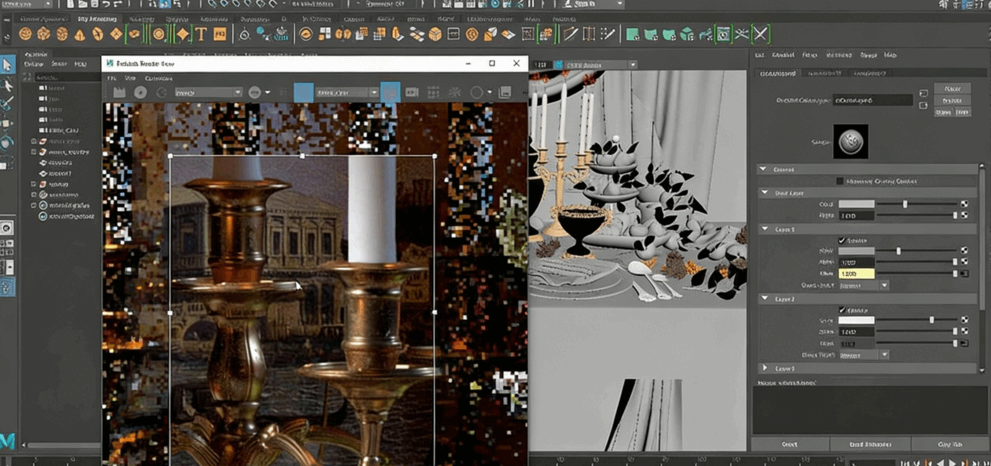Open the File menu in render window

(111, 78)
